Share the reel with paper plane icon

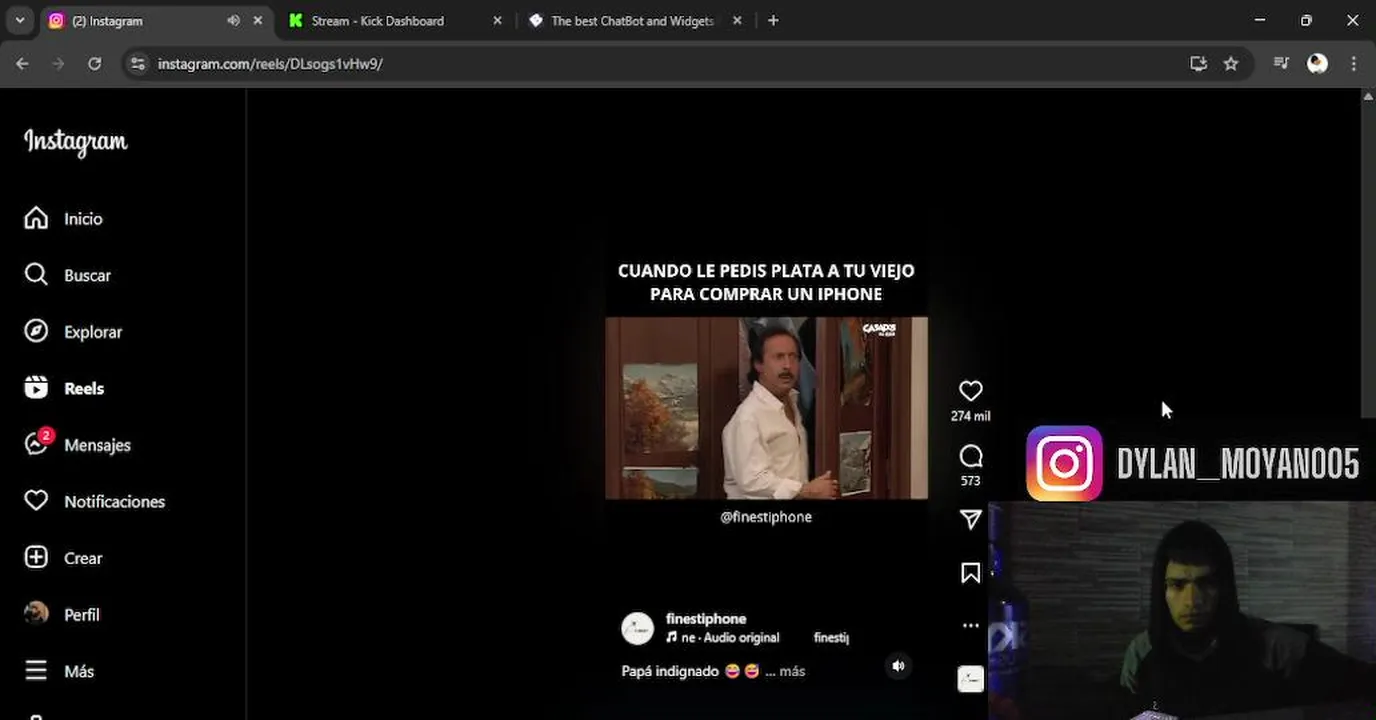pos(970,519)
